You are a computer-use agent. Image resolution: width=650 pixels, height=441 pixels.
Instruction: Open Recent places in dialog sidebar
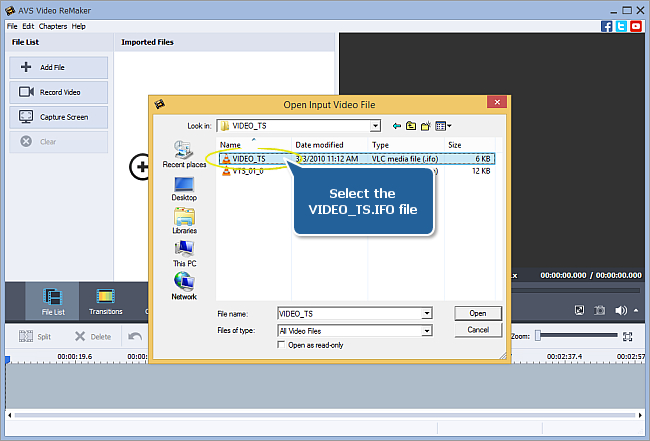[x=184, y=154]
